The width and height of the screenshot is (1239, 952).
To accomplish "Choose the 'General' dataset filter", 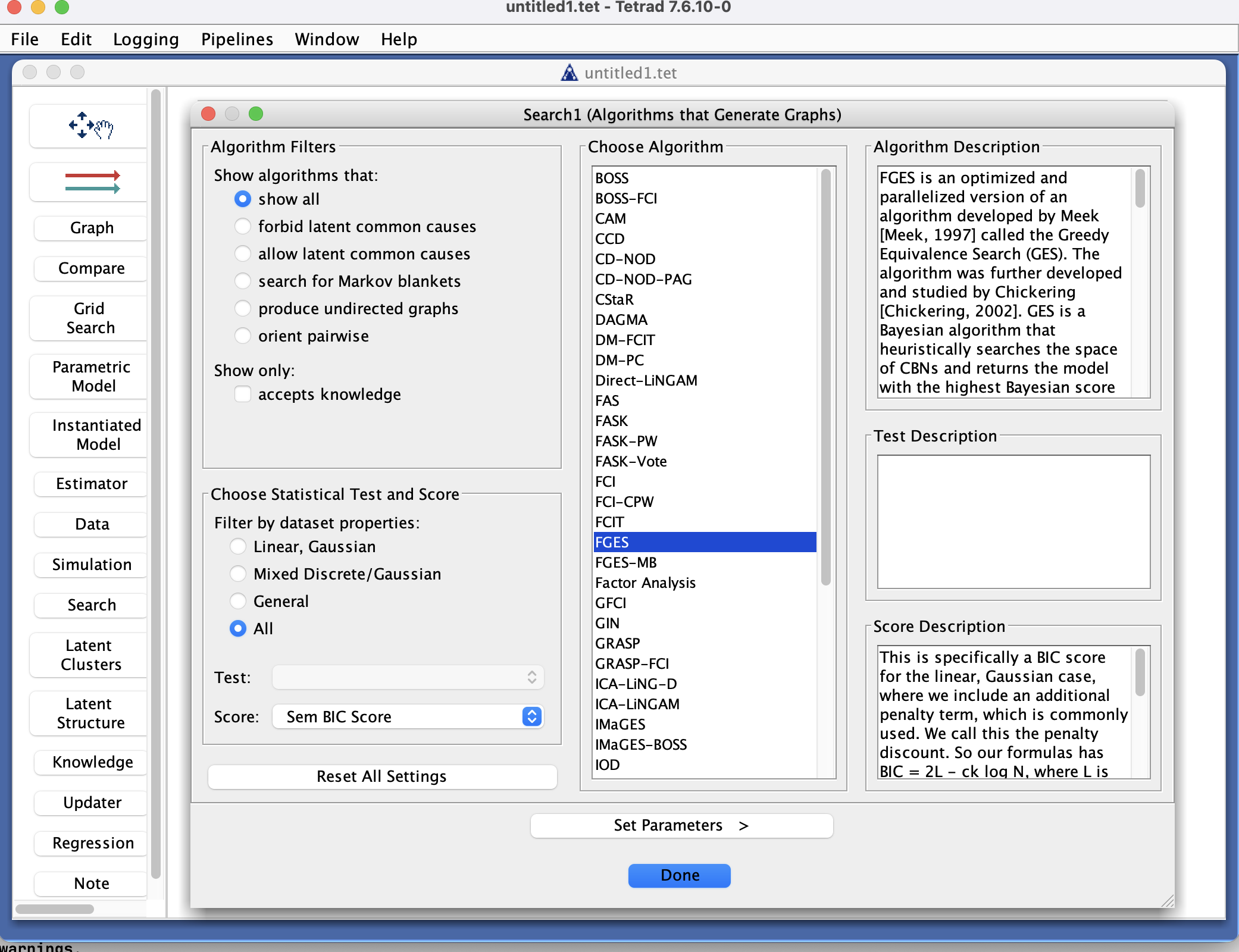I will click(x=238, y=601).
